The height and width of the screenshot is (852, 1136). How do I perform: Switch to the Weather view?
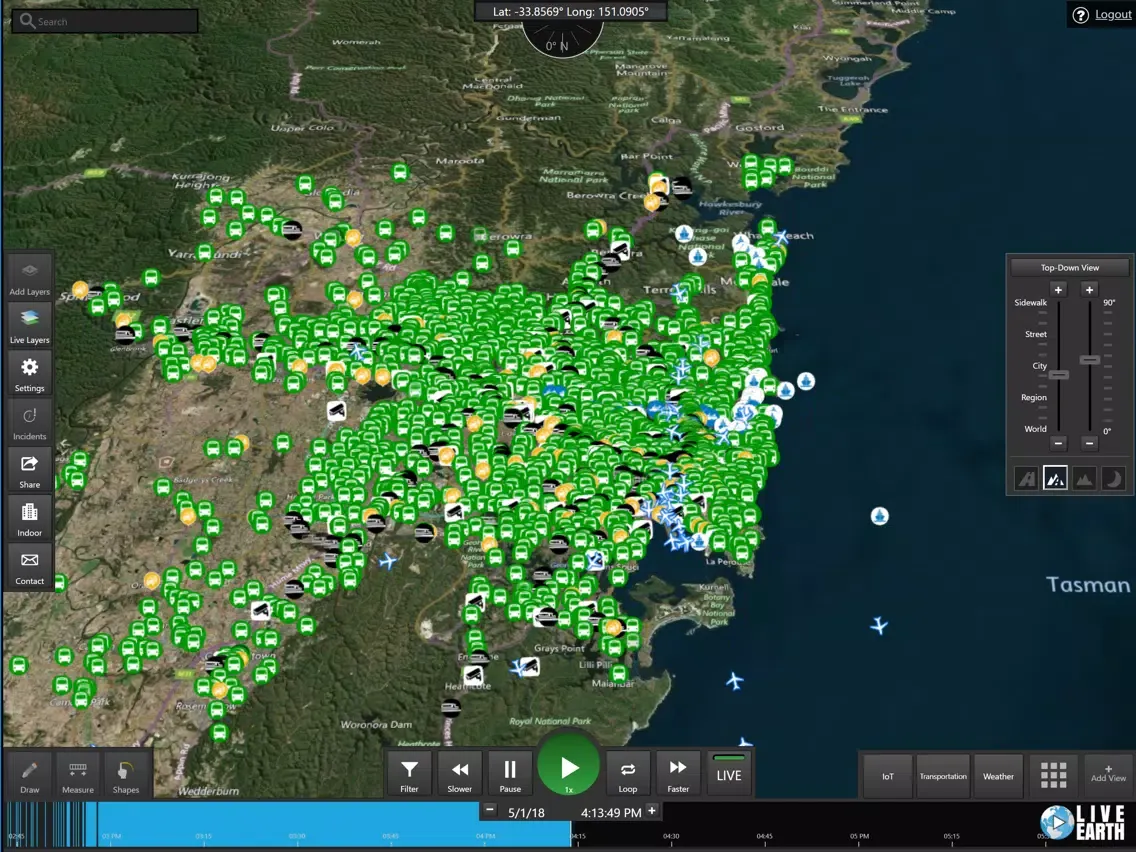[x=998, y=776]
